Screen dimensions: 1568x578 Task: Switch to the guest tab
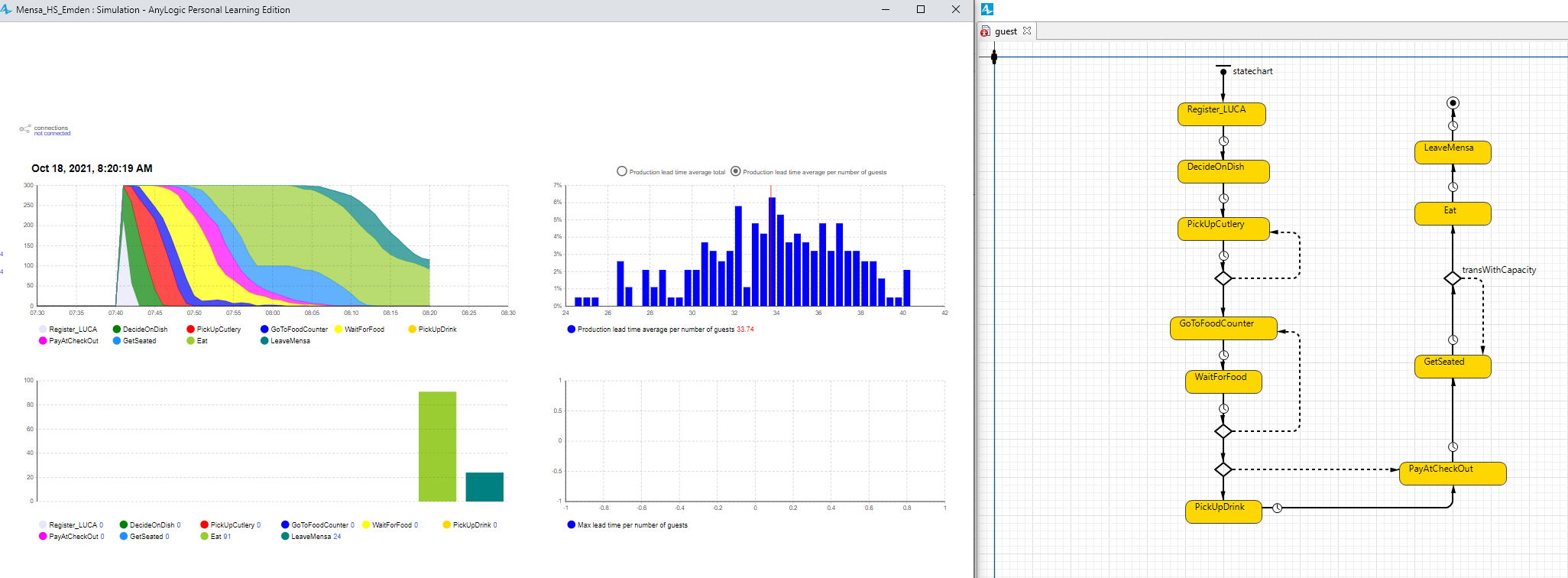coord(1005,31)
